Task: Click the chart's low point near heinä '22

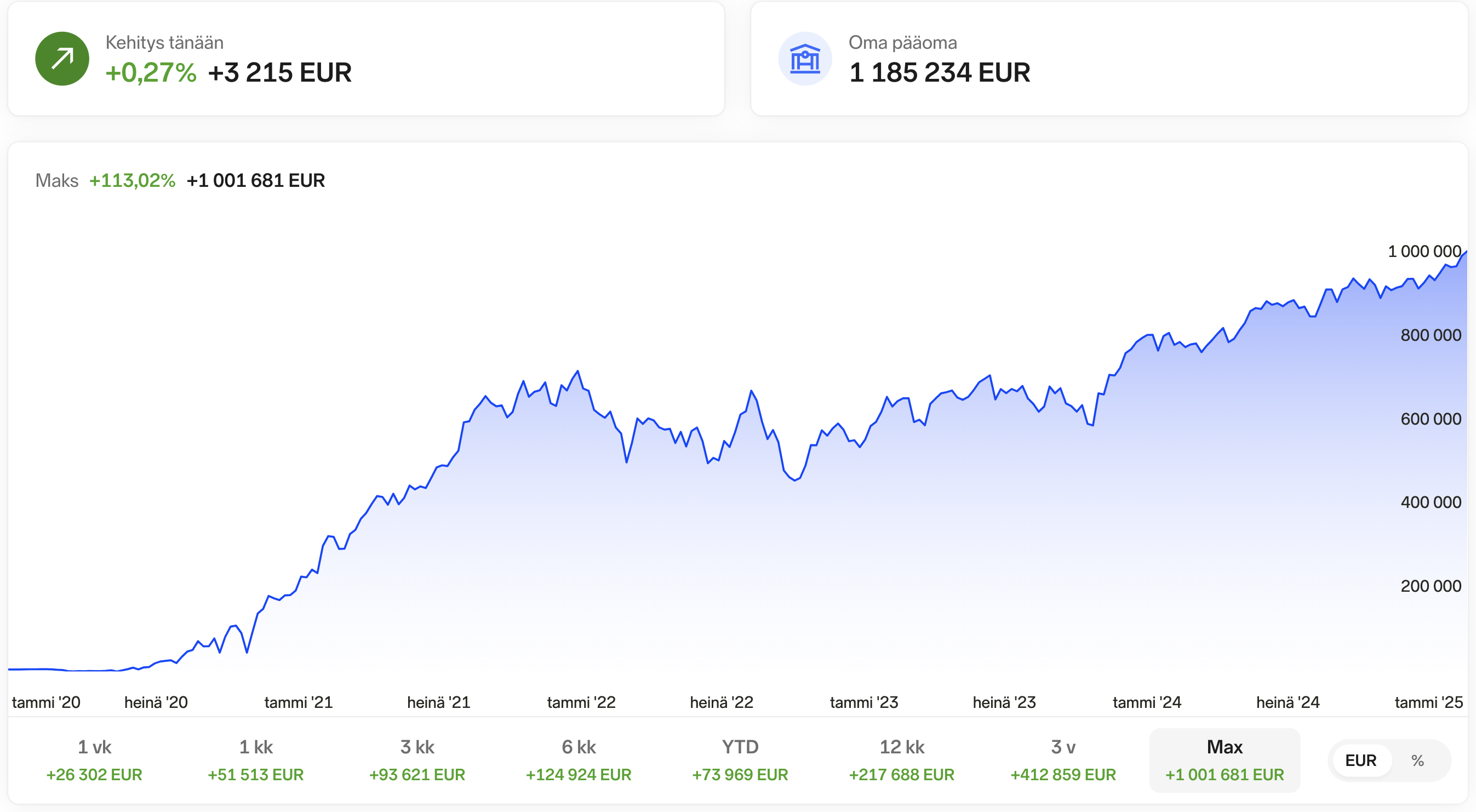Action: 795,480
